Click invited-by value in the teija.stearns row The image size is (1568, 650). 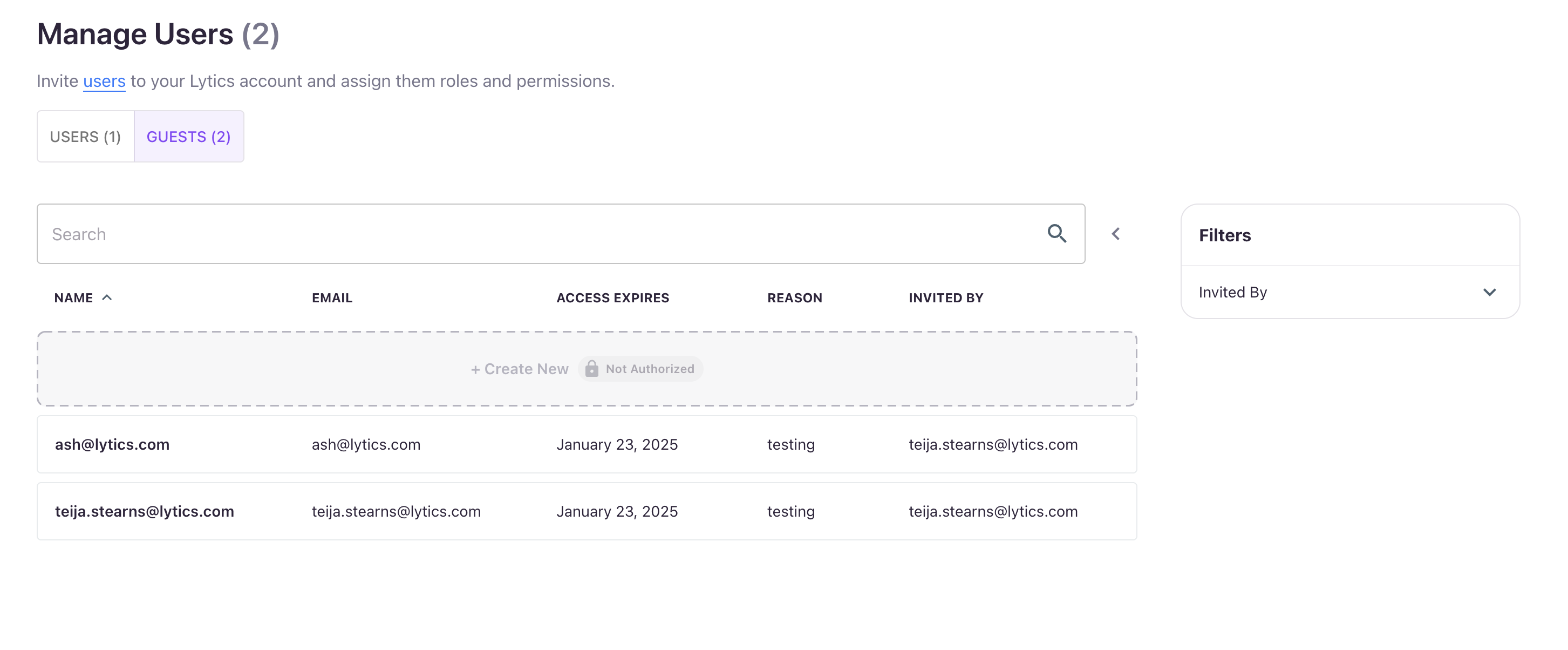(x=993, y=512)
